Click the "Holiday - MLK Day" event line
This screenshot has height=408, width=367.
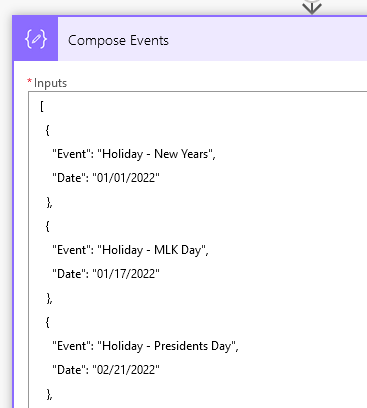[130, 250]
